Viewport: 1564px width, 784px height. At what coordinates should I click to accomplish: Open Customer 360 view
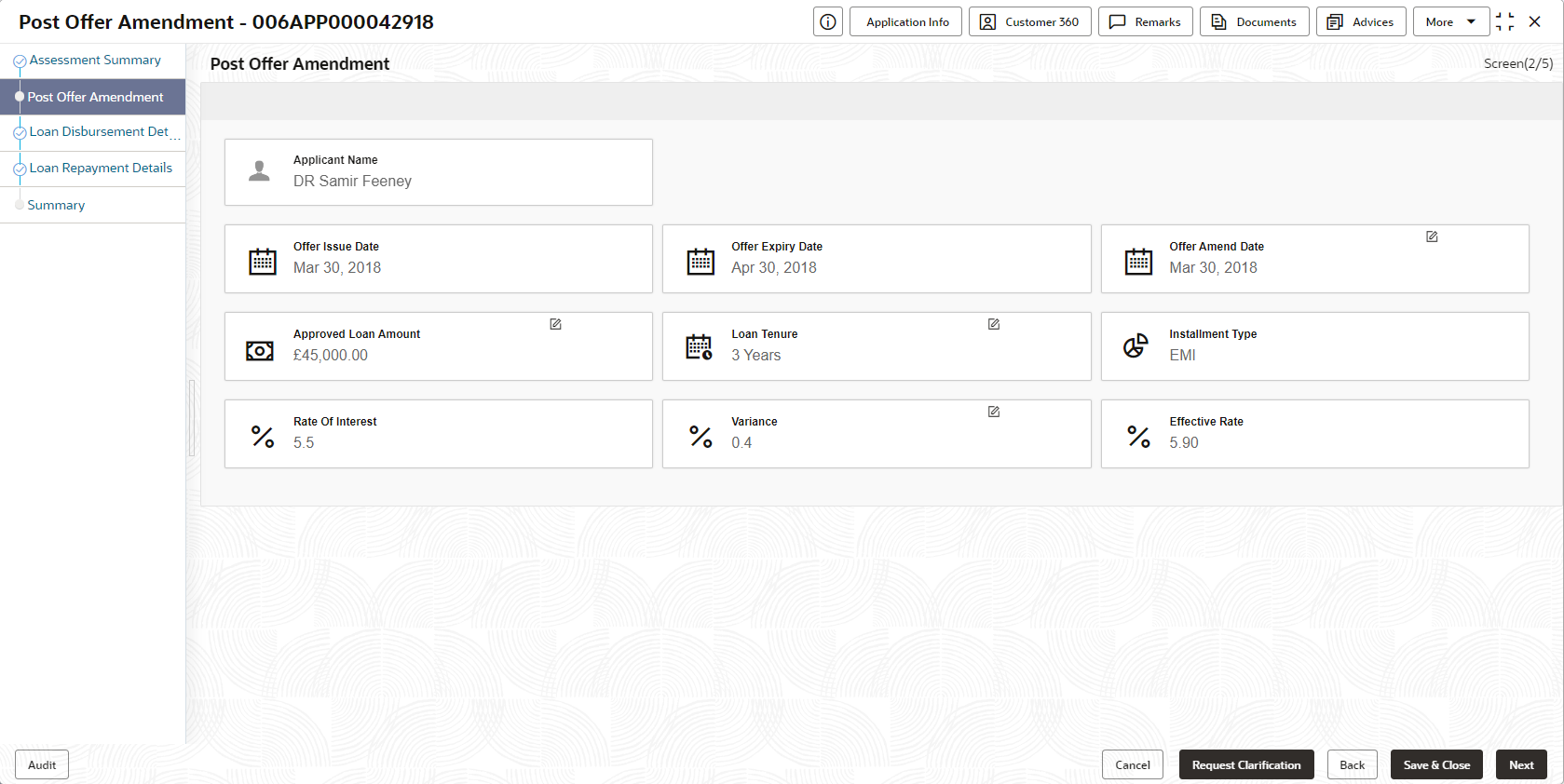pyautogui.click(x=1030, y=21)
